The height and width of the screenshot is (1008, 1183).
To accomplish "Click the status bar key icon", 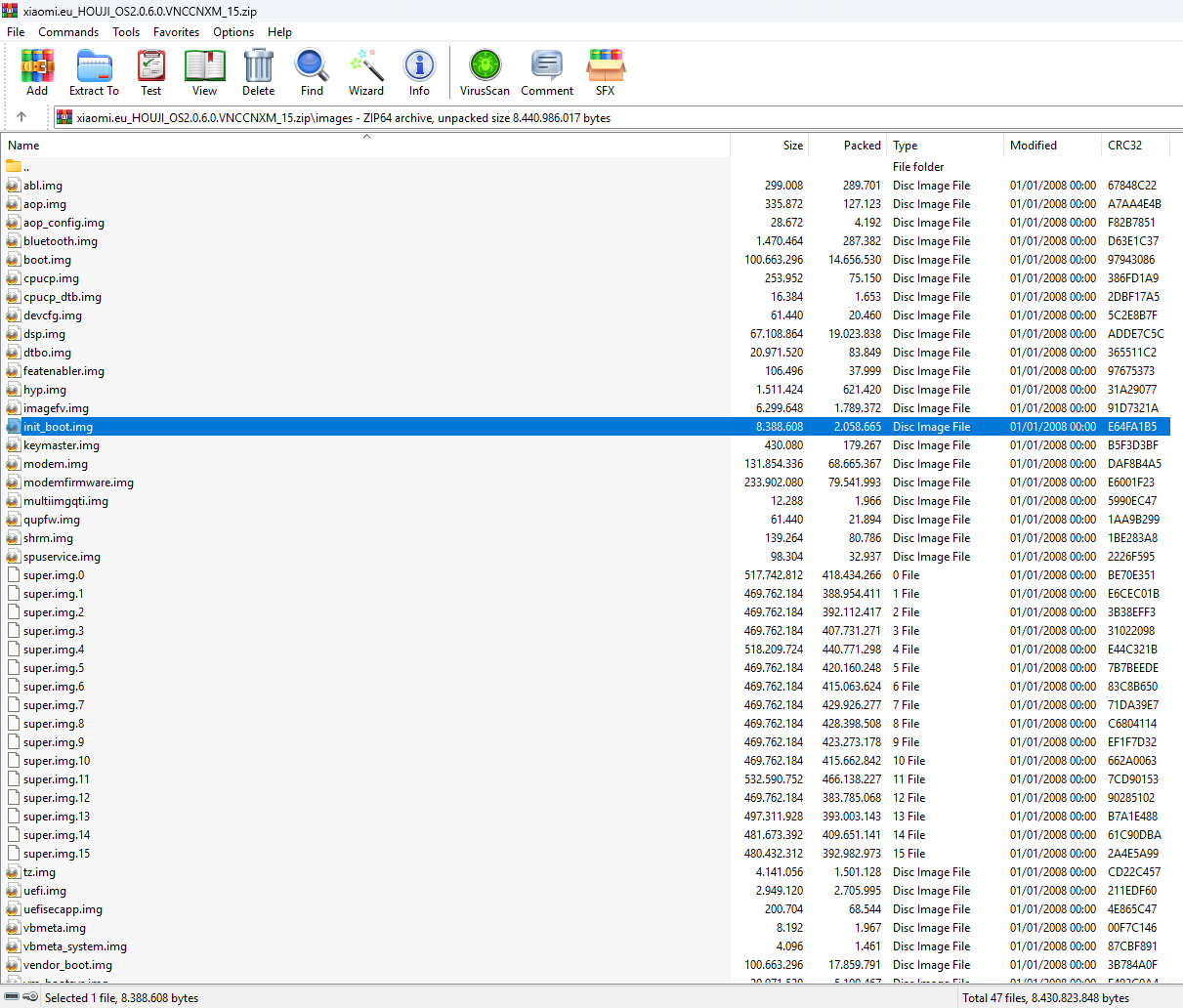I will click(31, 997).
